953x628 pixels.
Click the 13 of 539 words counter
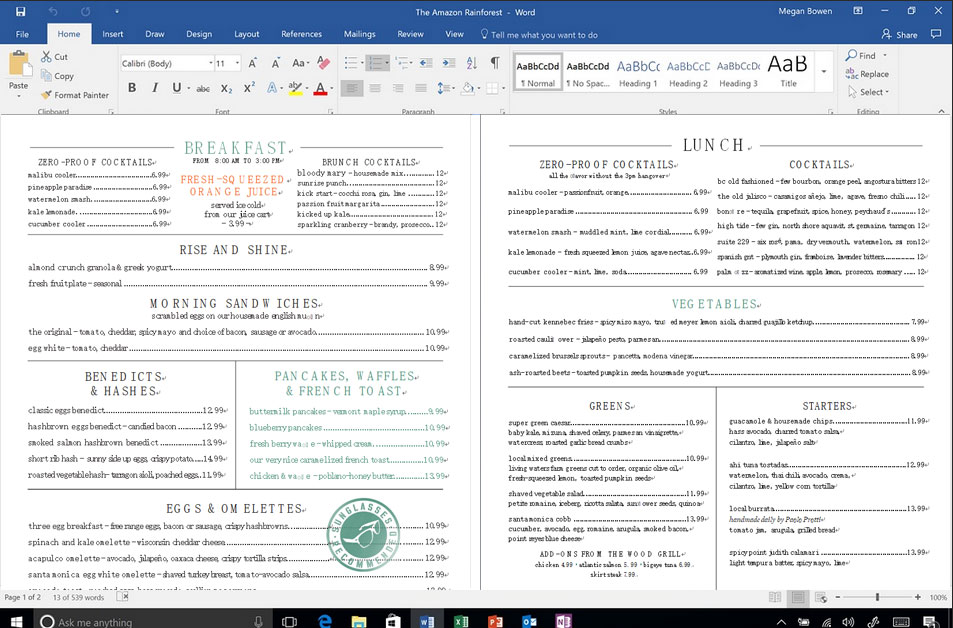78,597
